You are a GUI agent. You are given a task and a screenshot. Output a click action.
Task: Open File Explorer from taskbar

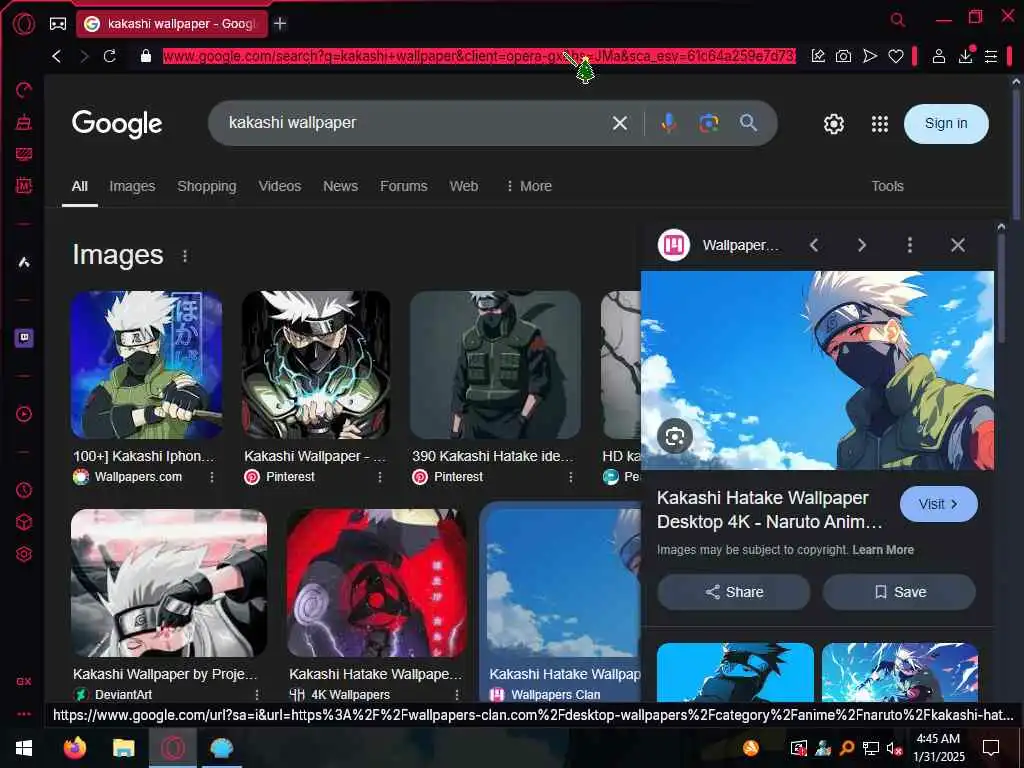(x=123, y=748)
